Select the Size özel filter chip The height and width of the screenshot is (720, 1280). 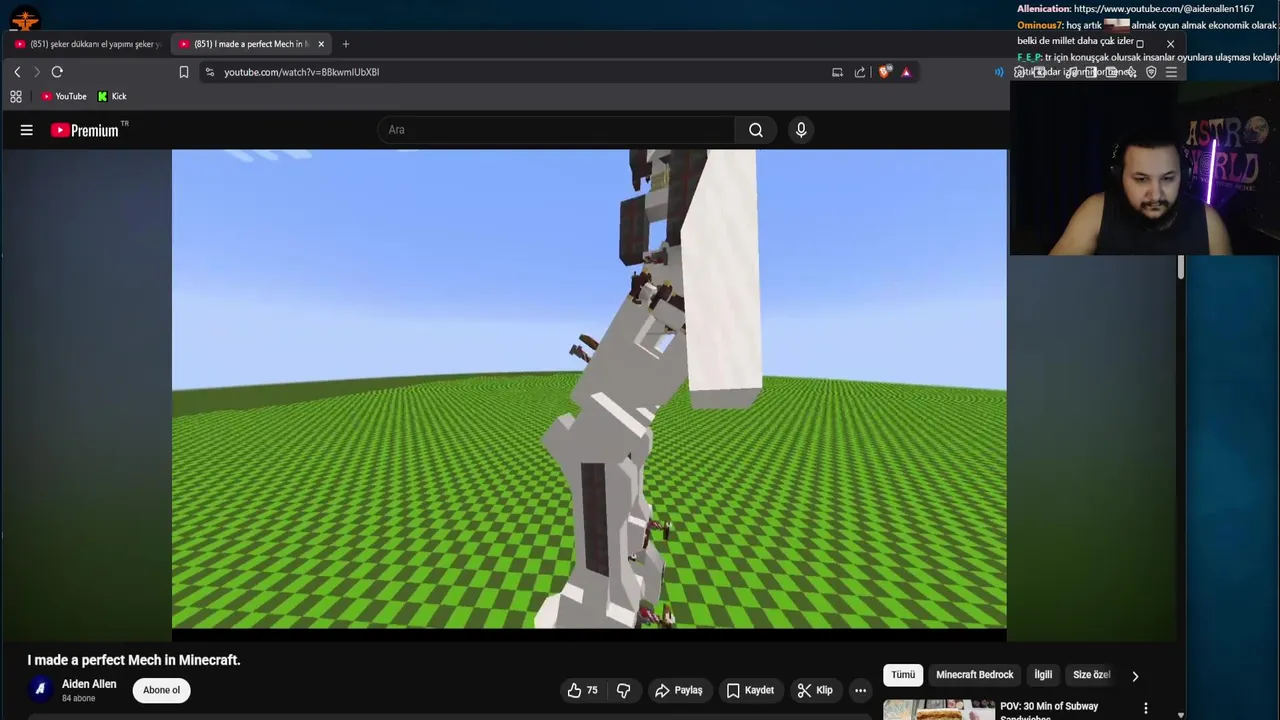[1091, 675]
